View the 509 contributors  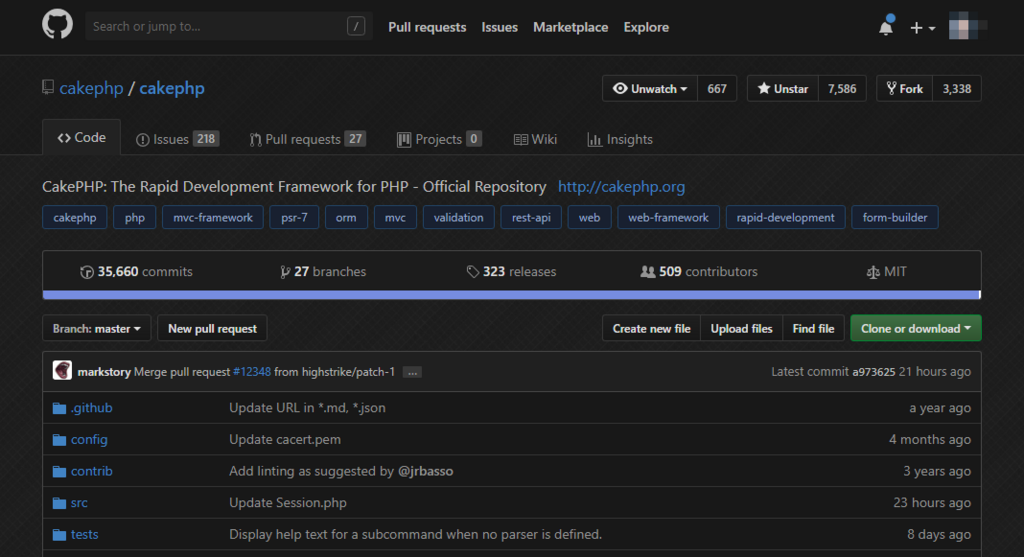pyautogui.click(x=699, y=272)
